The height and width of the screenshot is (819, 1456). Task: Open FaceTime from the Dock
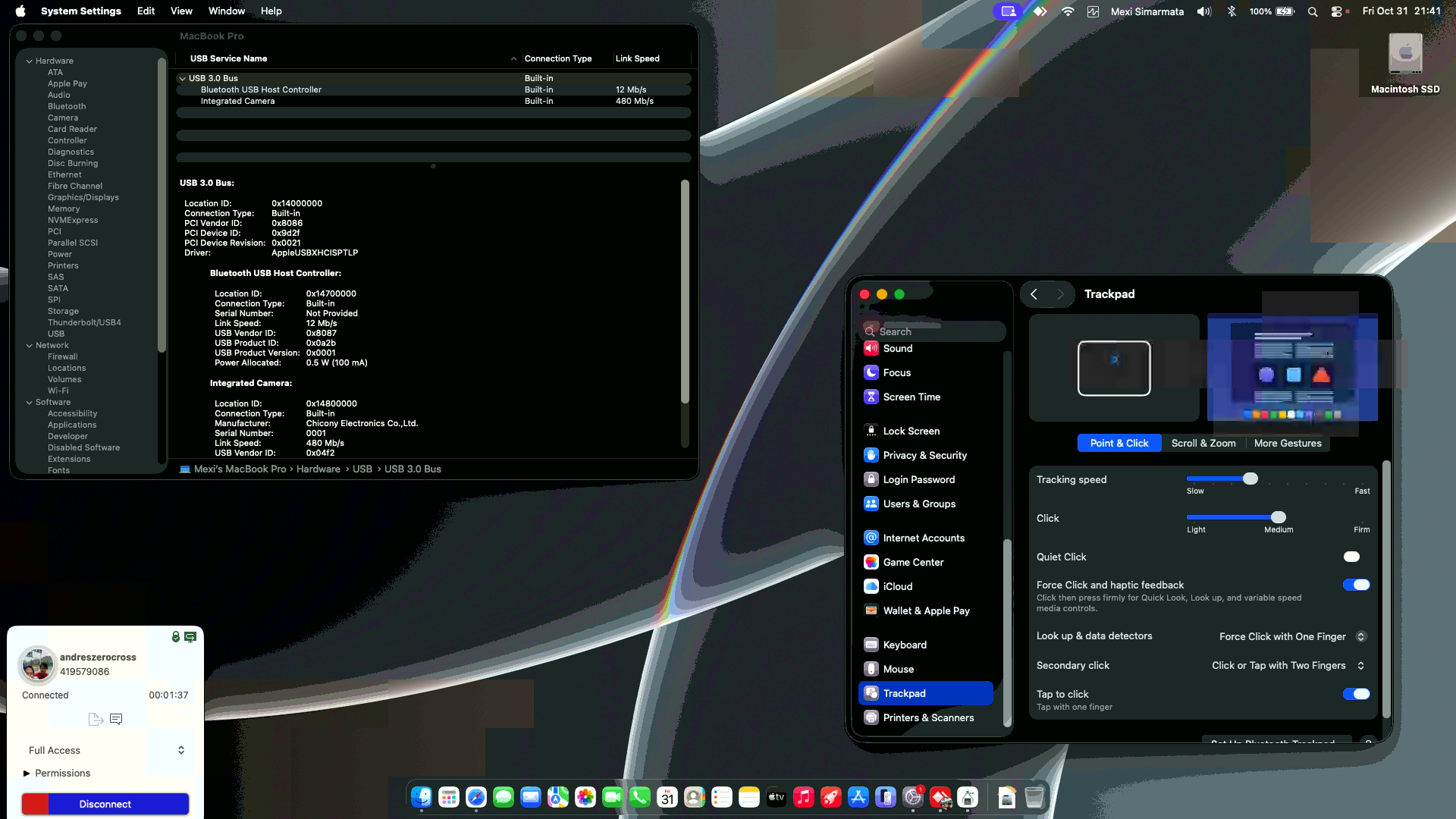(x=613, y=797)
